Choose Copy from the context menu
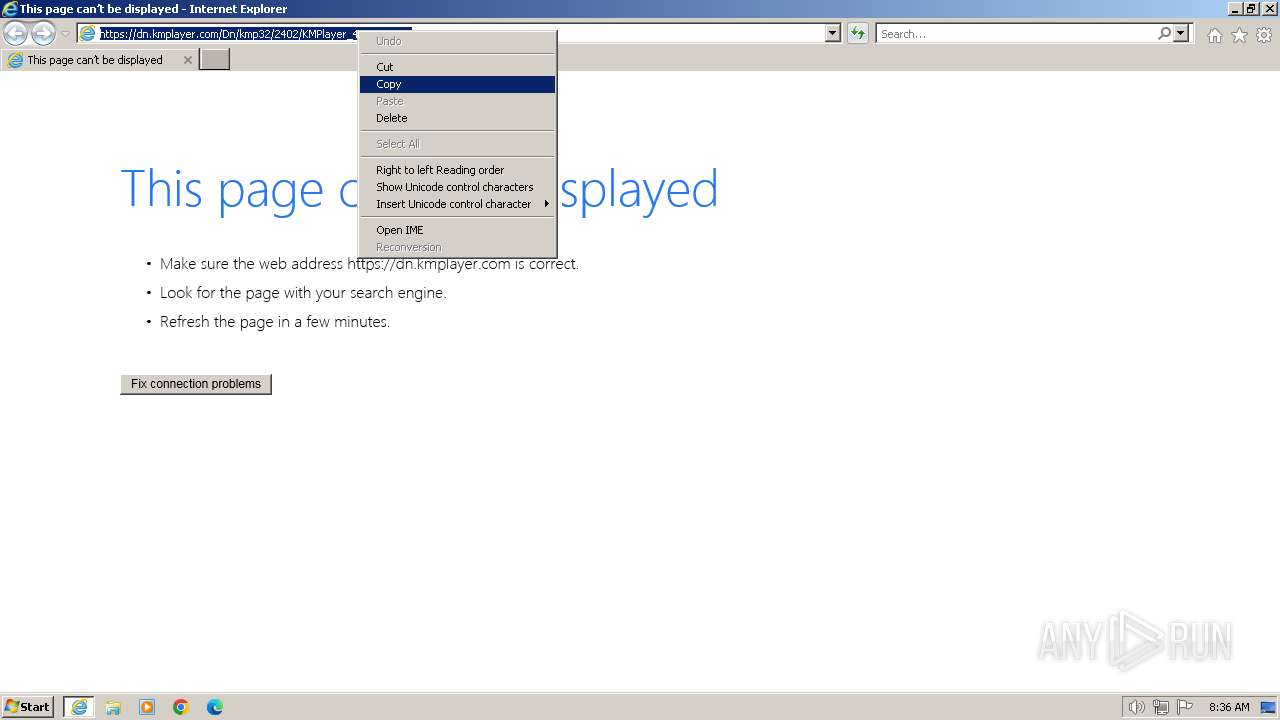 coord(457,84)
